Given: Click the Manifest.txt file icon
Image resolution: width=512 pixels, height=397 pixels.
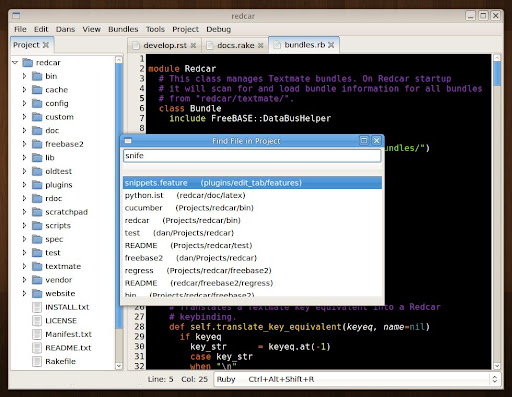Looking at the screenshot, I should tap(37, 334).
